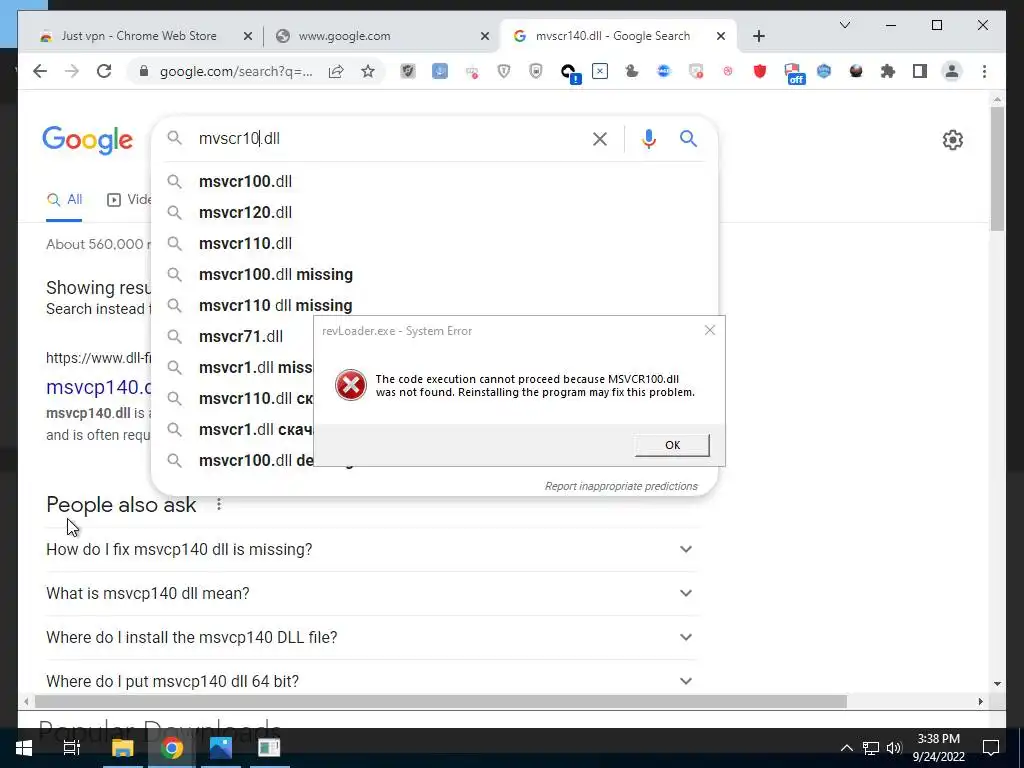Start voice search with the microphone icon
The width and height of the screenshot is (1024, 768).
point(648,138)
